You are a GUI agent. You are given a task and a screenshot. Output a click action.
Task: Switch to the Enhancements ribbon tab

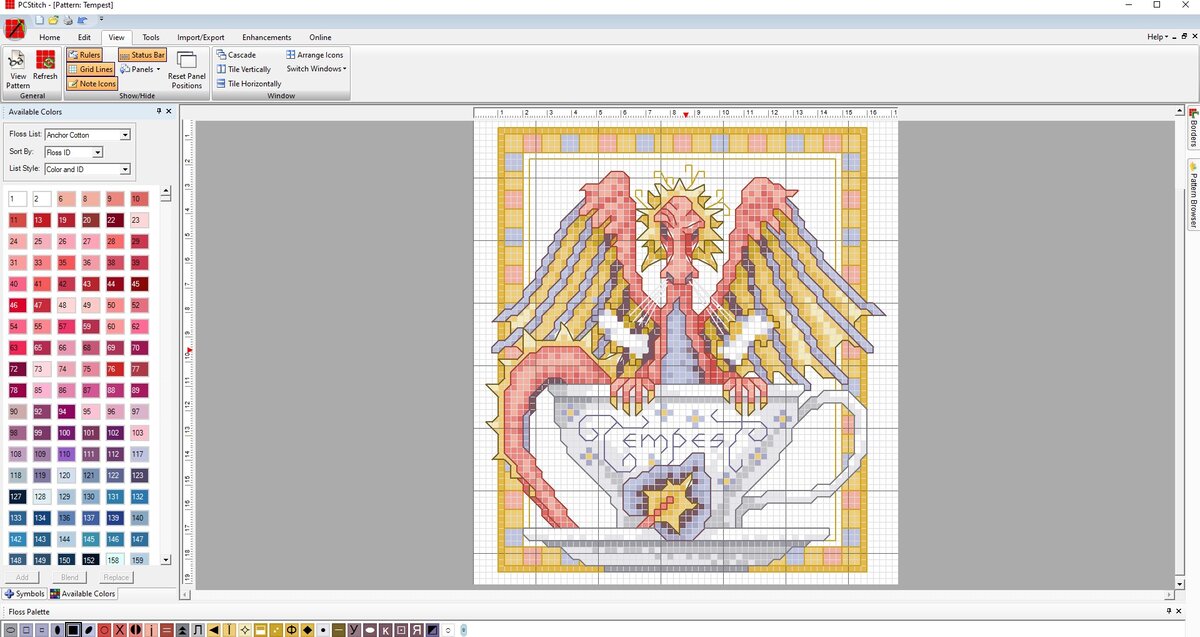267,37
